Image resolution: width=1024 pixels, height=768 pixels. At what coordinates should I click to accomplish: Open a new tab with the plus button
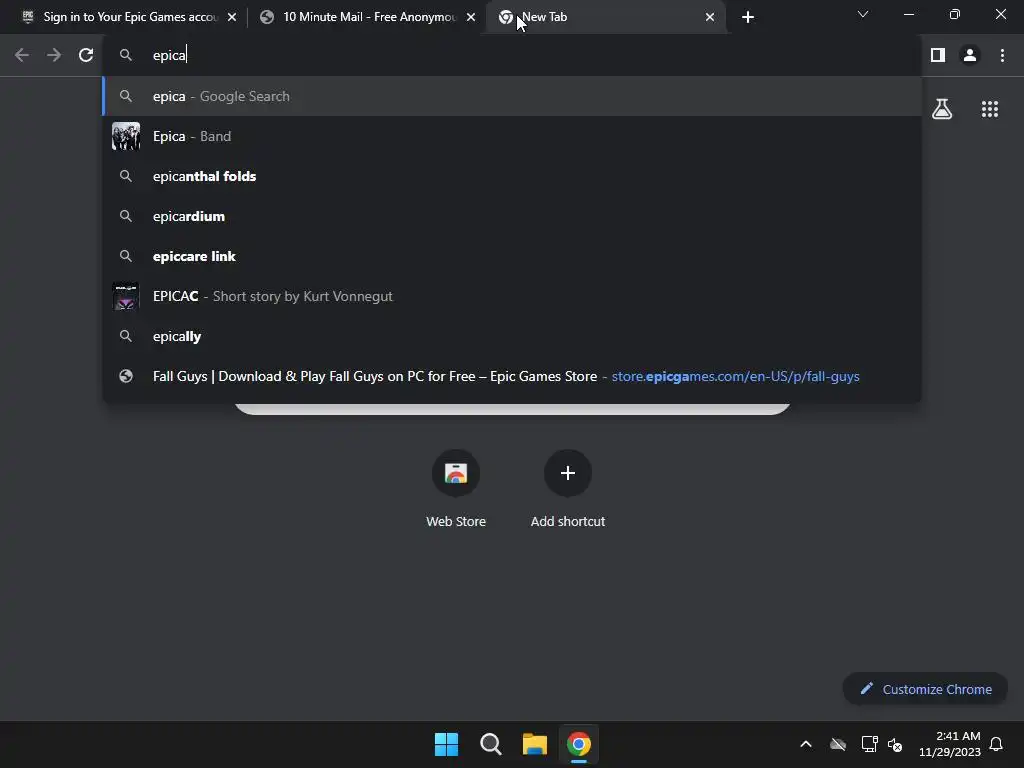pyautogui.click(x=748, y=17)
